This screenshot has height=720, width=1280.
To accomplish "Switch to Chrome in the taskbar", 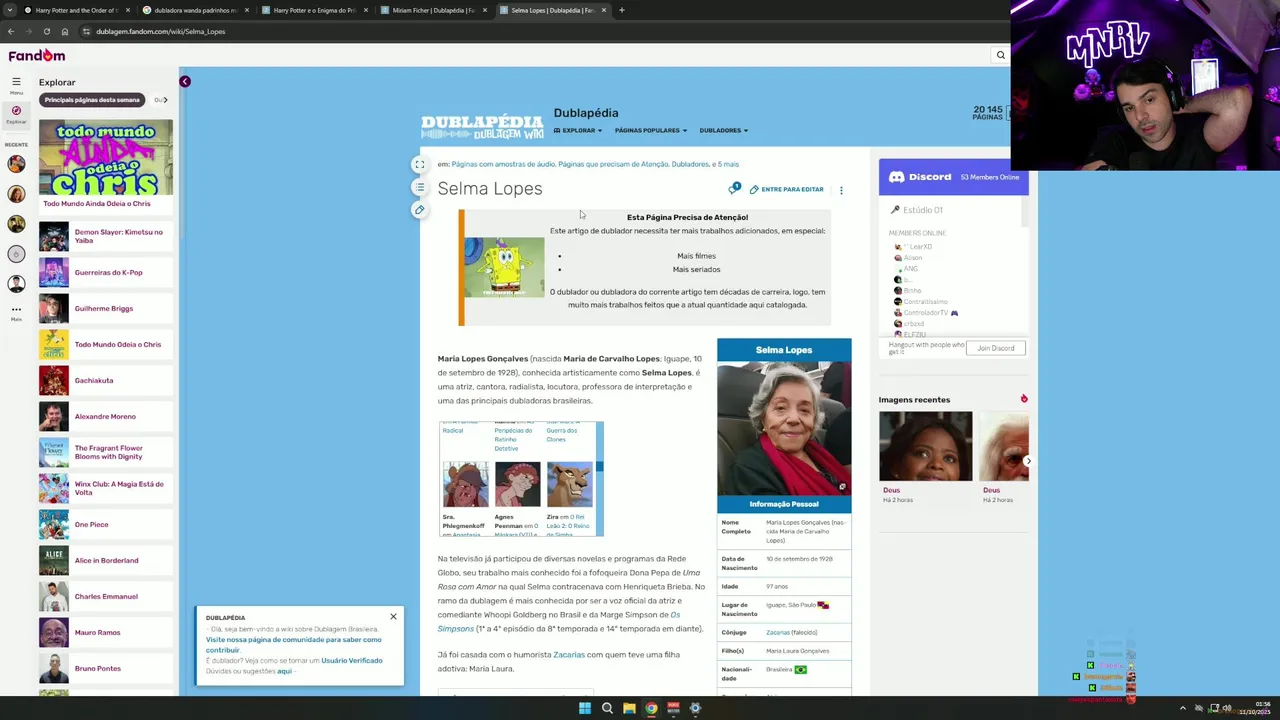I will pyautogui.click(x=651, y=708).
